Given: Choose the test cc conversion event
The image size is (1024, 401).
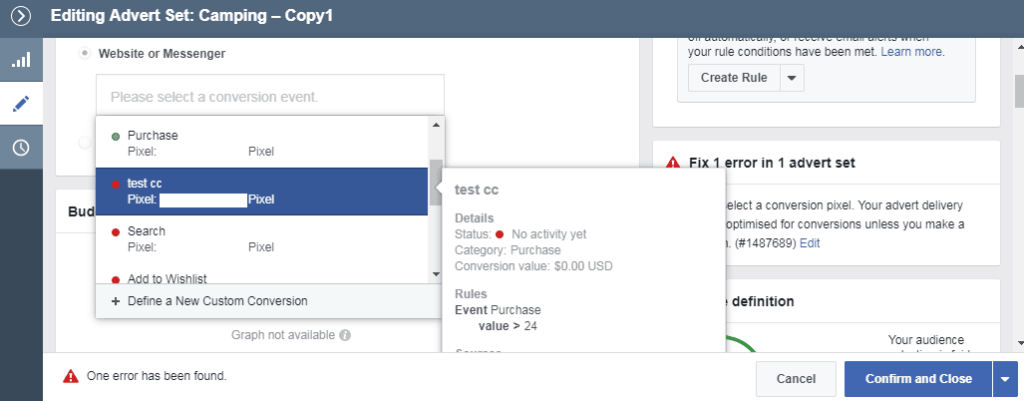Looking at the screenshot, I should click(262, 191).
